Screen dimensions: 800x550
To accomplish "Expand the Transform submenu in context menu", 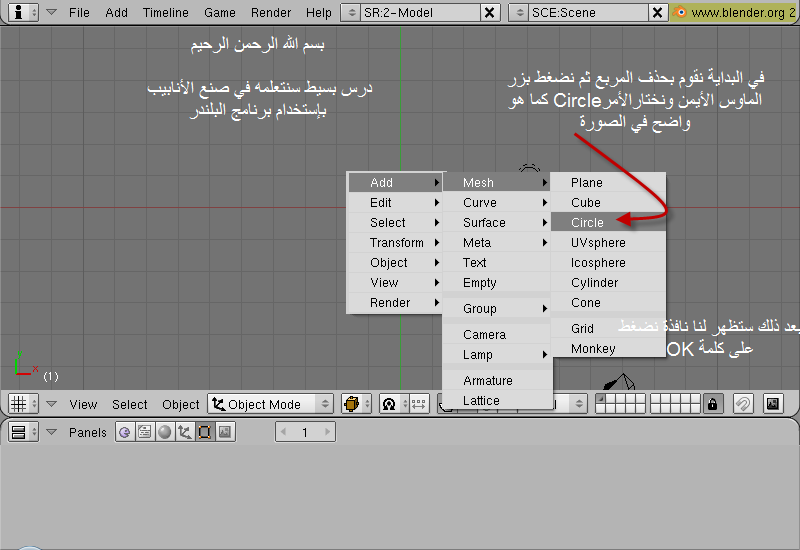I will 394,242.
